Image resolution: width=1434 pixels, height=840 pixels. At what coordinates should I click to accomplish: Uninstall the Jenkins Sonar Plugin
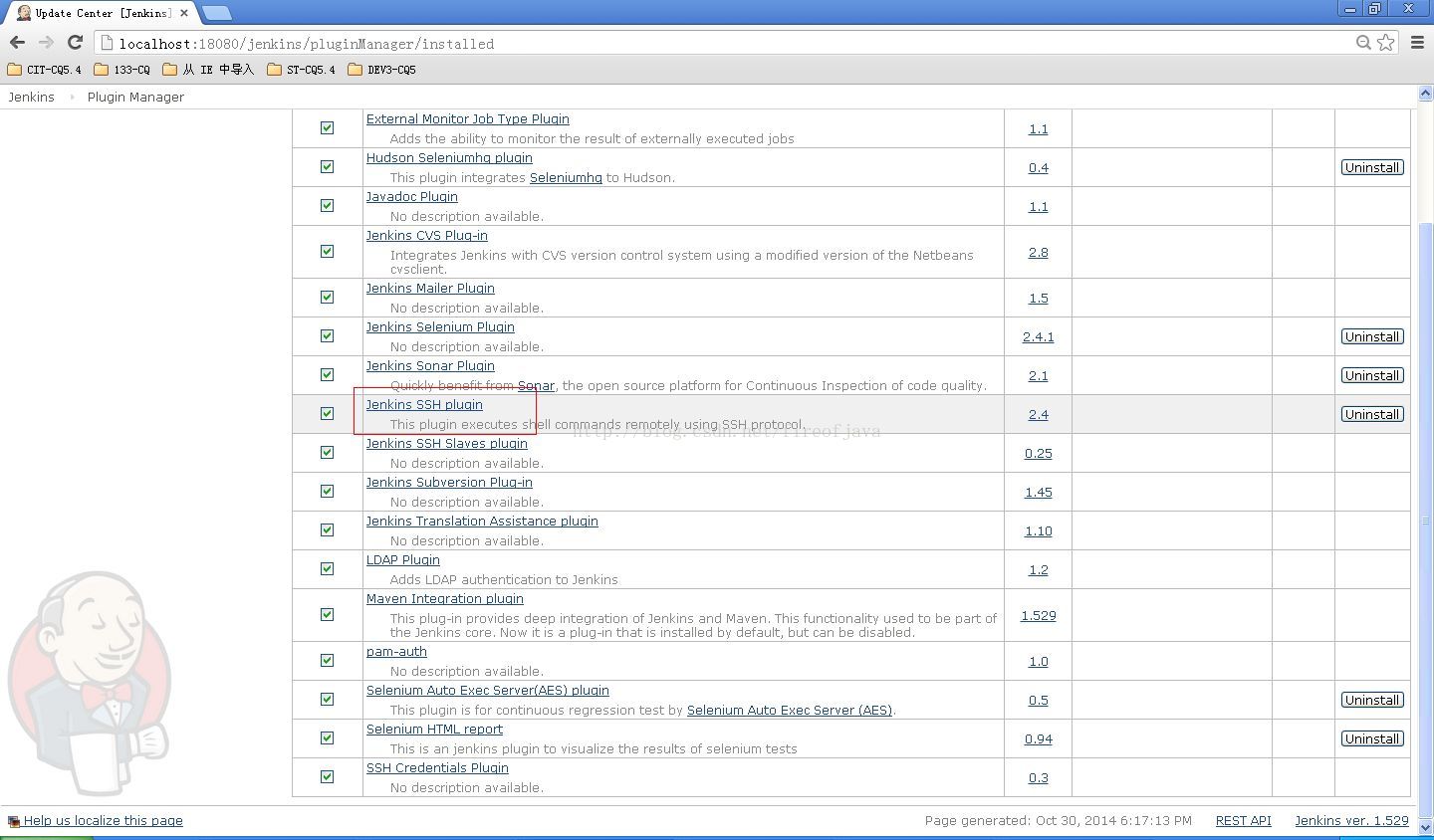pyautogui.click(x=1372, y=375)
